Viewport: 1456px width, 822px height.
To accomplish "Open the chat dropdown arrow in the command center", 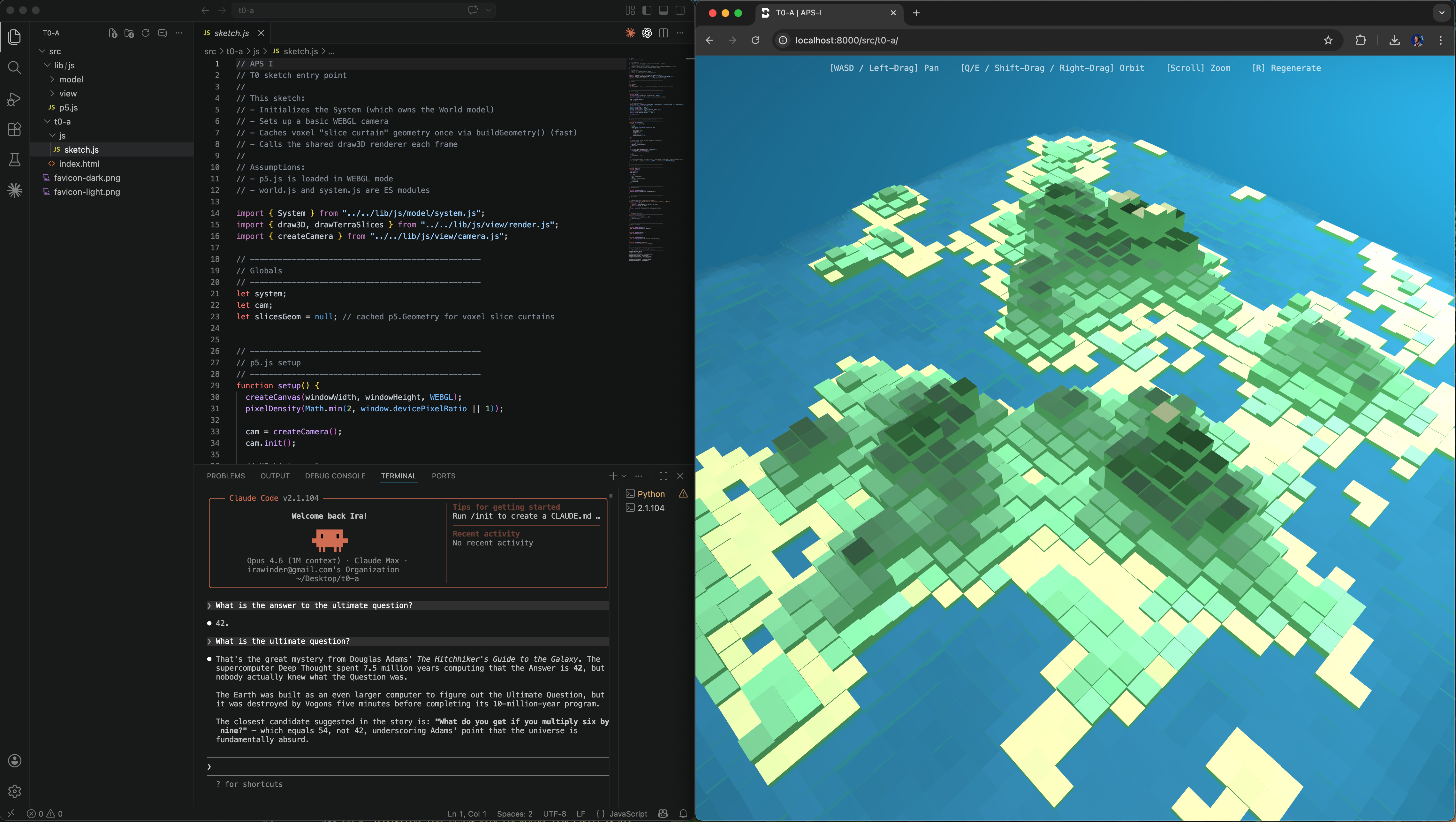I will point(488,10).
